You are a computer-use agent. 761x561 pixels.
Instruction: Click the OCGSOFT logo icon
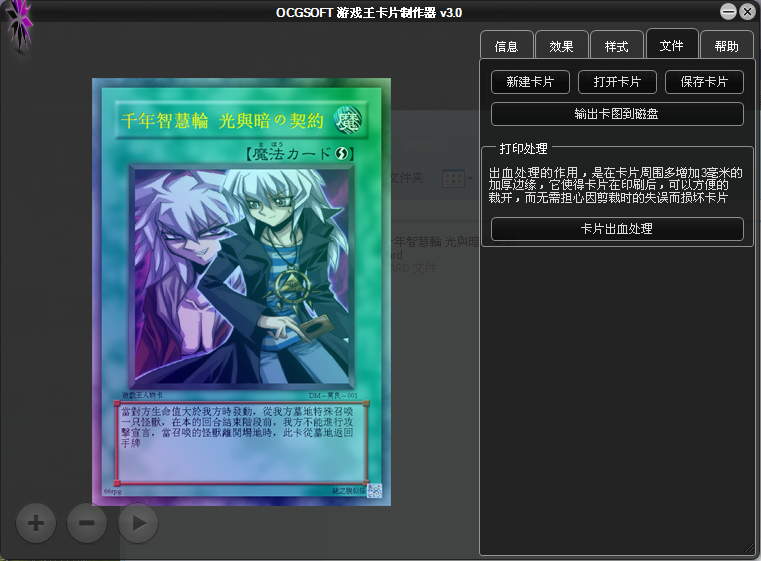coord(19,24)
